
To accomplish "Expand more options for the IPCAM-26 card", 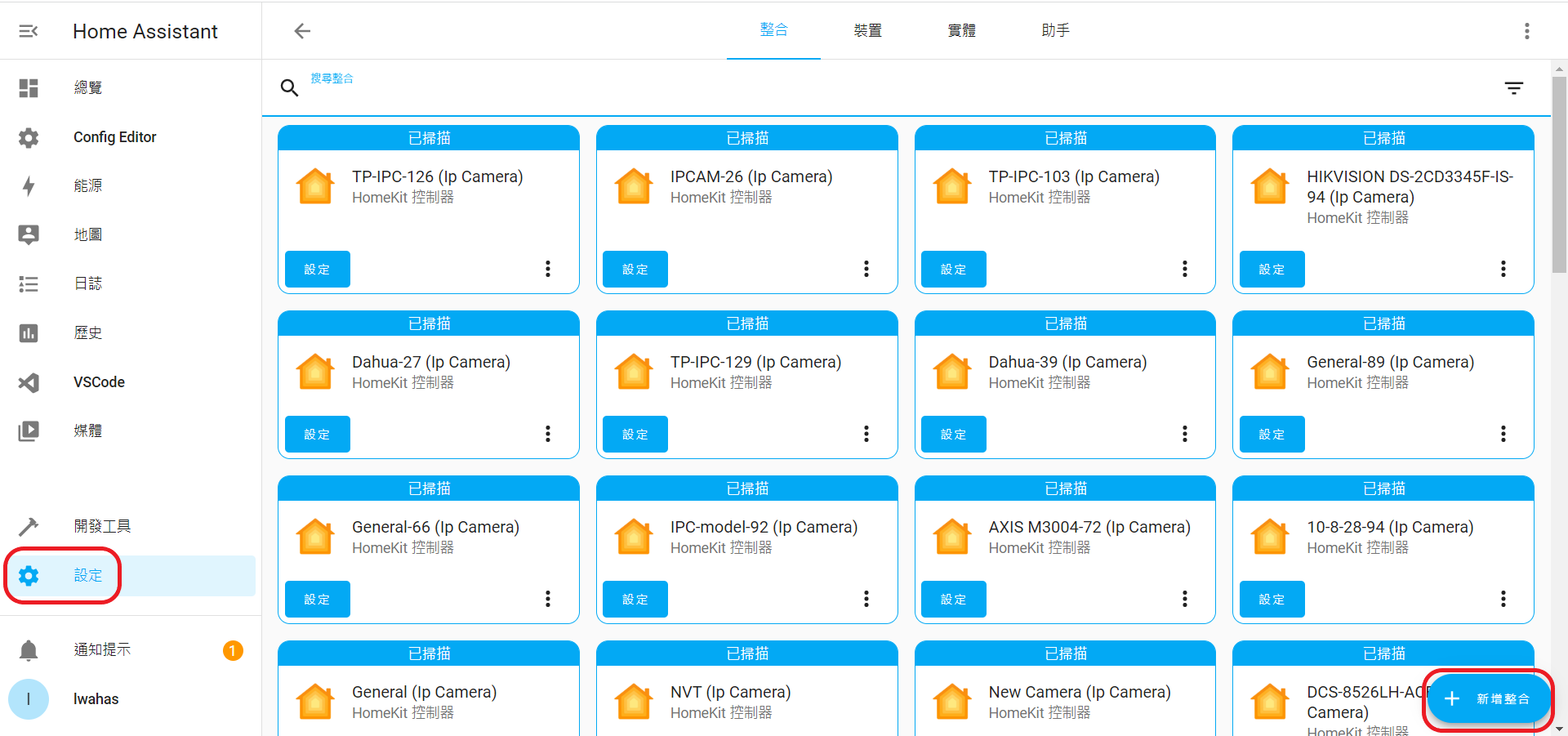I will pyautogui.click(x=866, y=270).
